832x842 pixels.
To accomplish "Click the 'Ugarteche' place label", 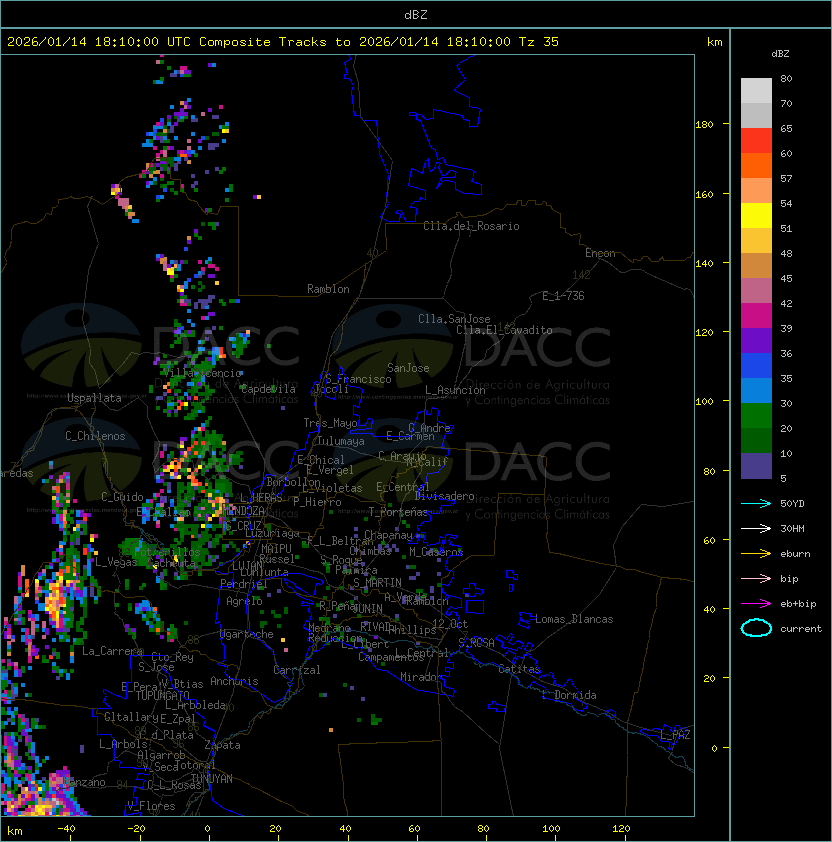I will coord(247,634).
